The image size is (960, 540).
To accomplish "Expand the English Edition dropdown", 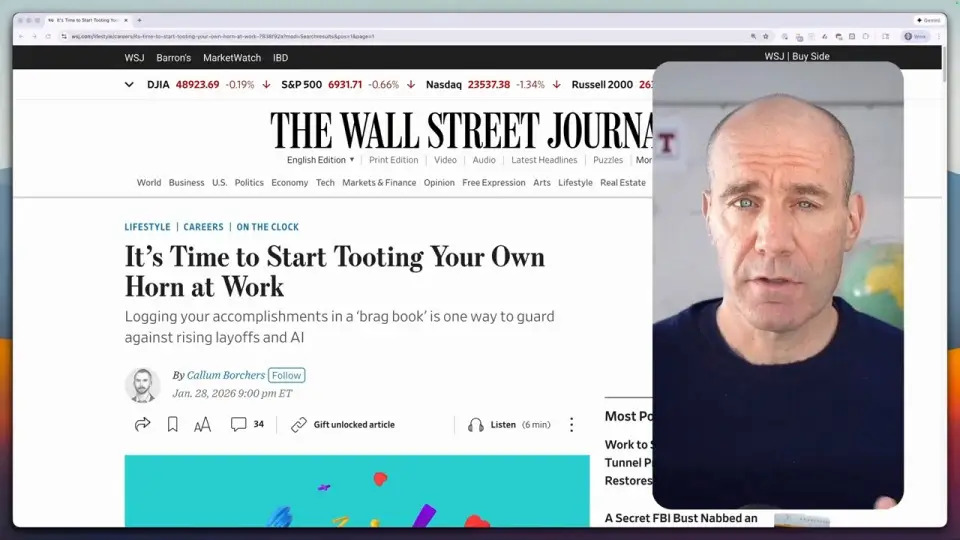I will [x=320, y=160].
